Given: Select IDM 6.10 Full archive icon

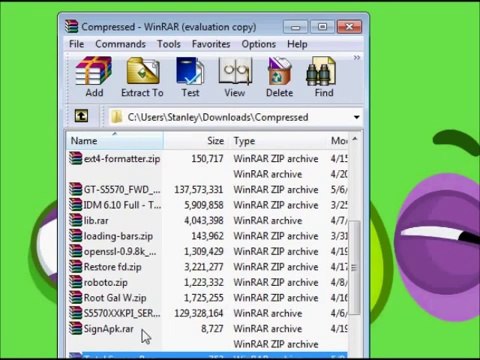Looking at the screenshot, I should pos(76,205).
